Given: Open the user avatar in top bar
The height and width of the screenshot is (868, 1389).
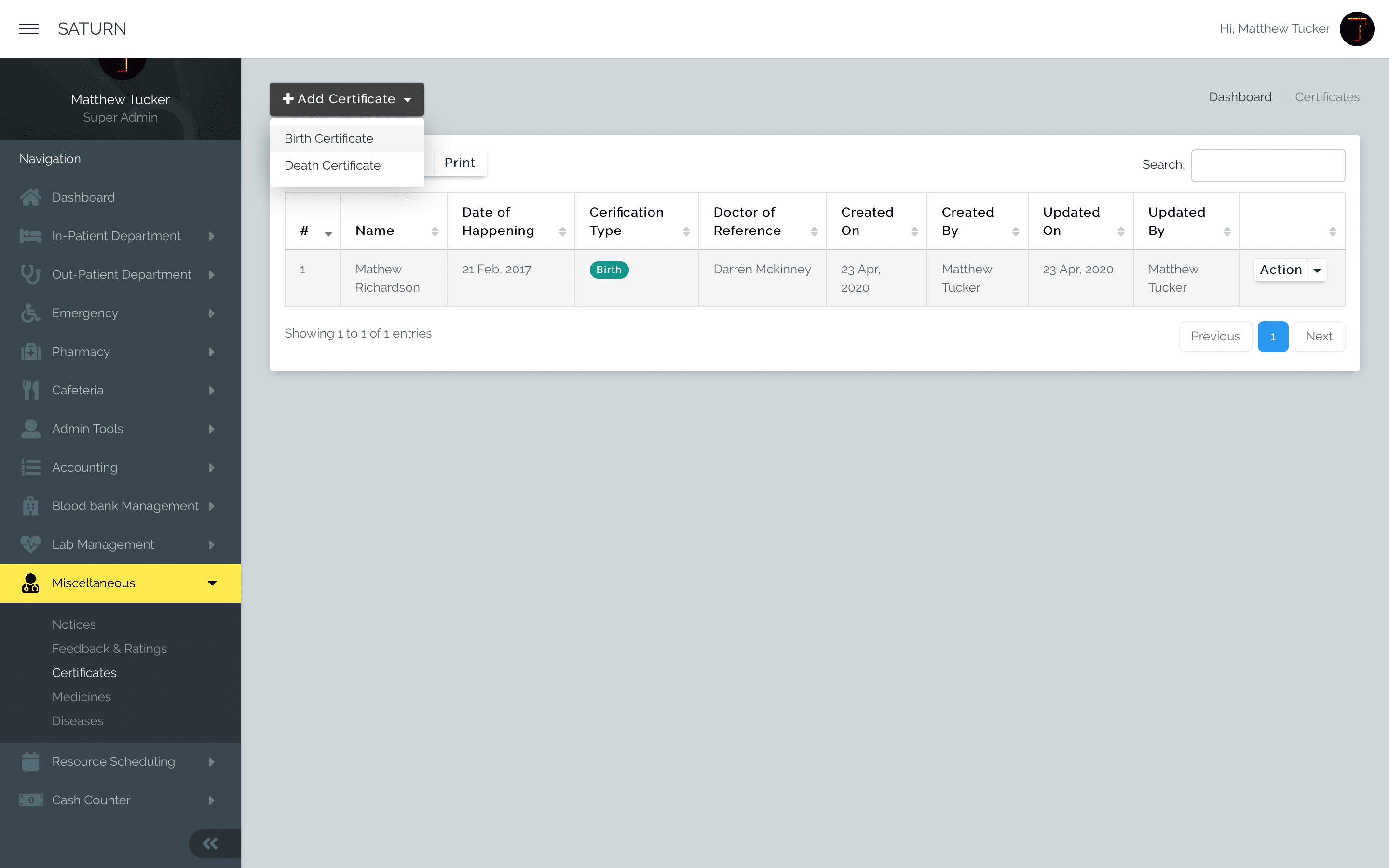Looking at the screenshot, I should (1357, 29).
